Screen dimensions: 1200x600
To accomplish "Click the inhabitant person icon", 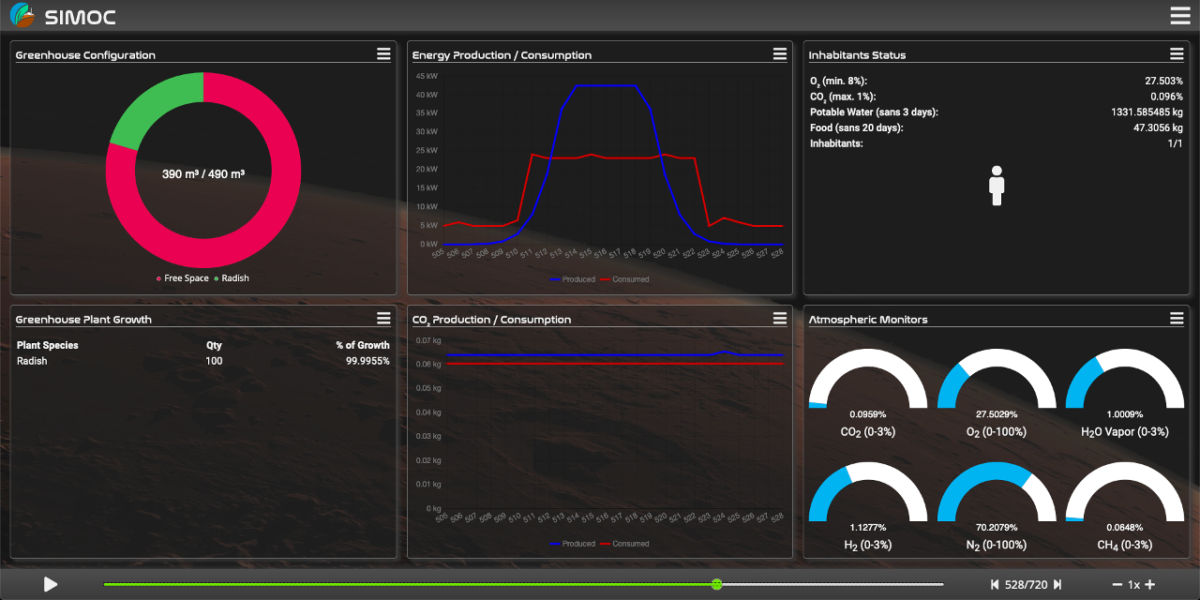I will [996, 186].
